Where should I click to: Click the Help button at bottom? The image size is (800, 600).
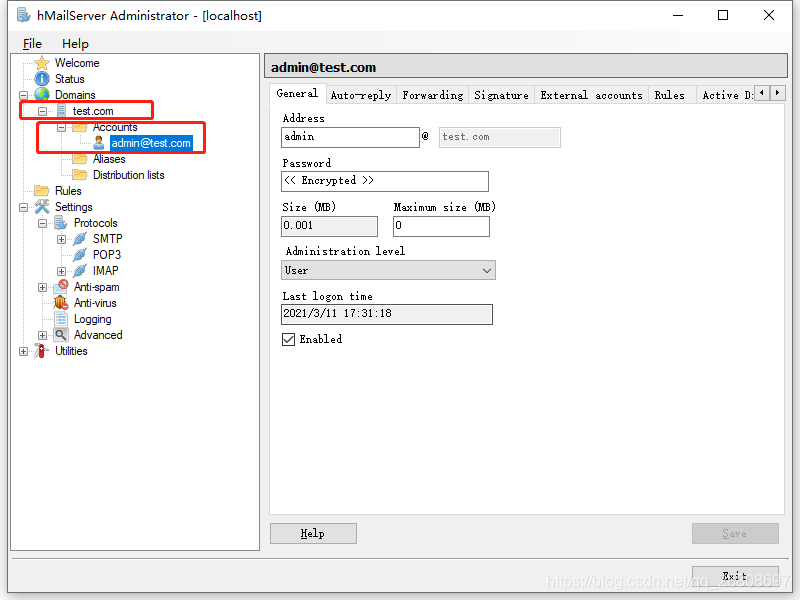[x=313, y=534]
